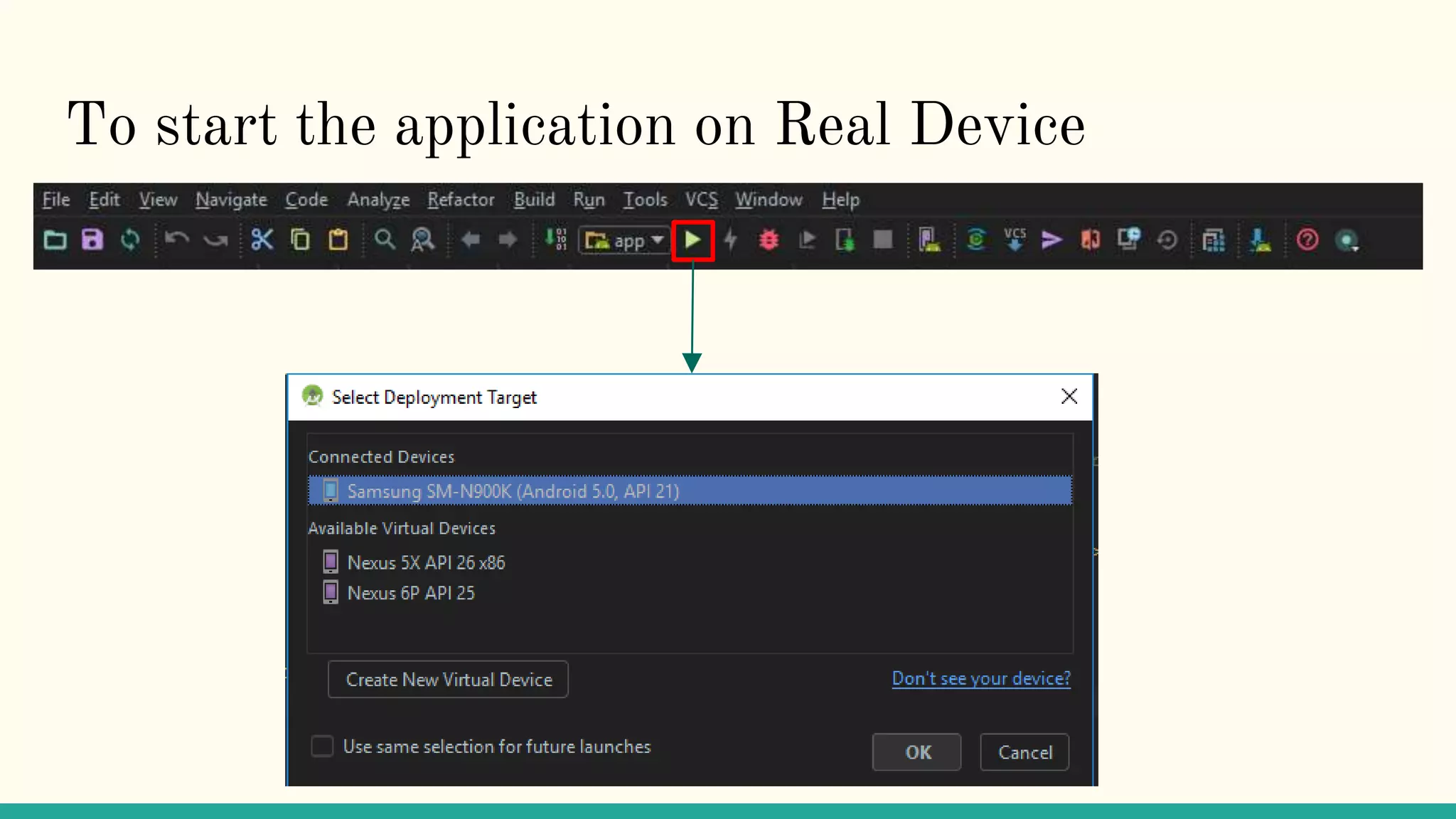Viewport: 1456px width, 819px height.
Task: Click the Redo arrow icon
Action: point(215,240)
